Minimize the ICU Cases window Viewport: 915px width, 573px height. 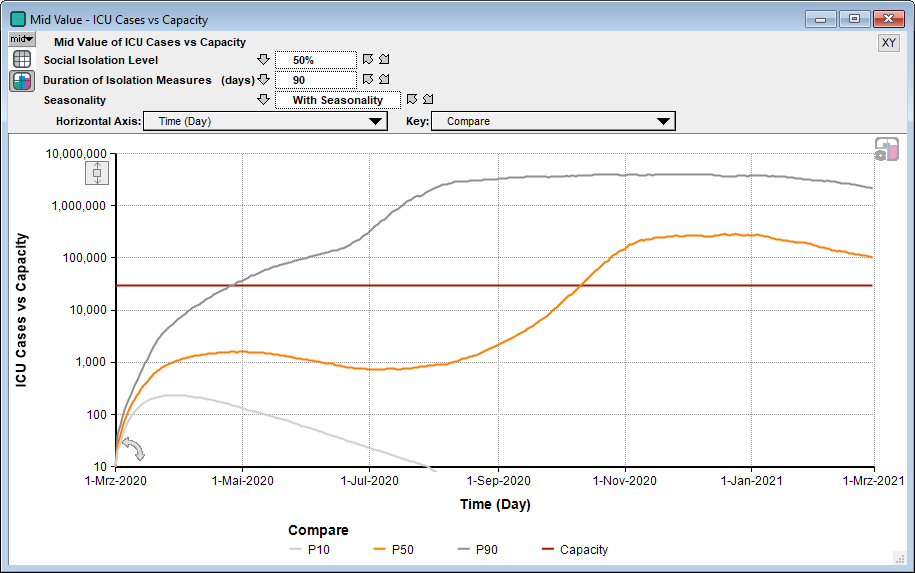(820, 19)
